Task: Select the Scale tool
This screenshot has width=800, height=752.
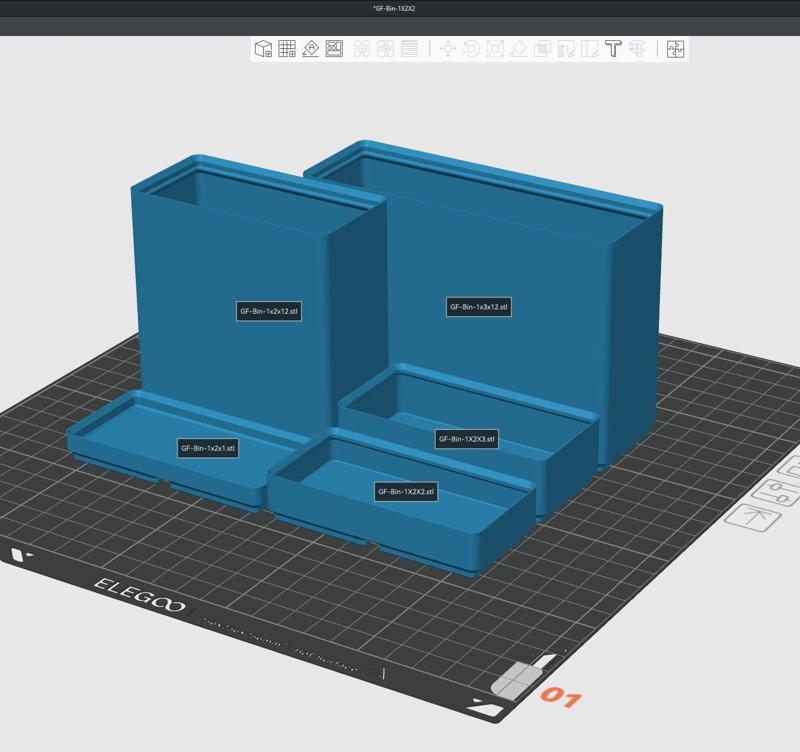Action: [495, 49]
